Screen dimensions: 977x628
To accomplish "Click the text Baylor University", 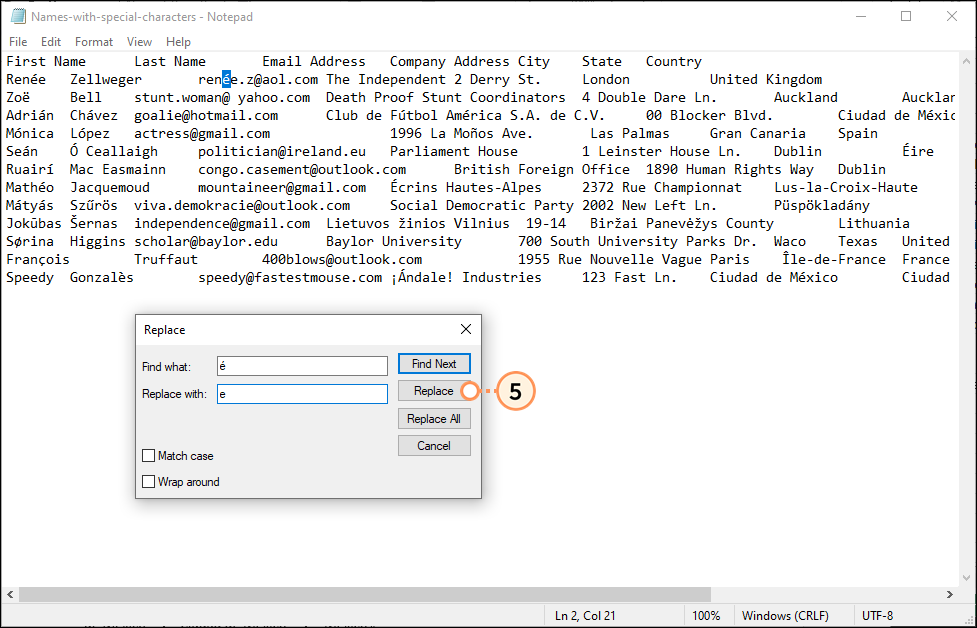I will (394, 242).
